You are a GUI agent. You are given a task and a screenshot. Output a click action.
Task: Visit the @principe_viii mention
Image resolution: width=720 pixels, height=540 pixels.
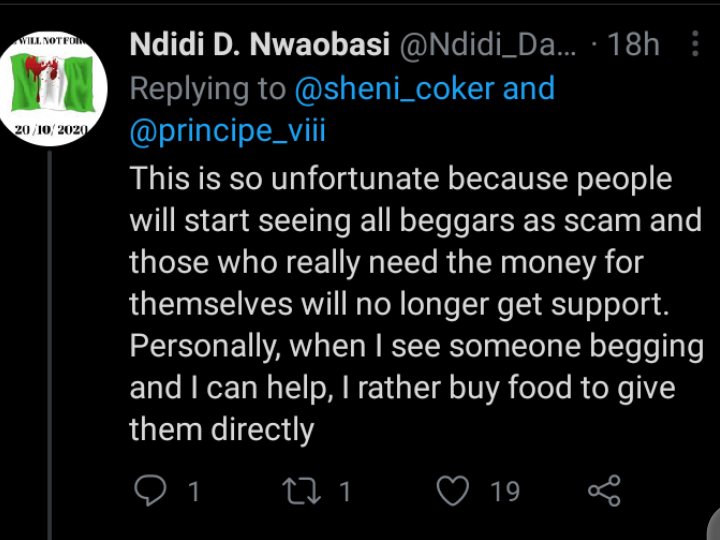point(228,130)
